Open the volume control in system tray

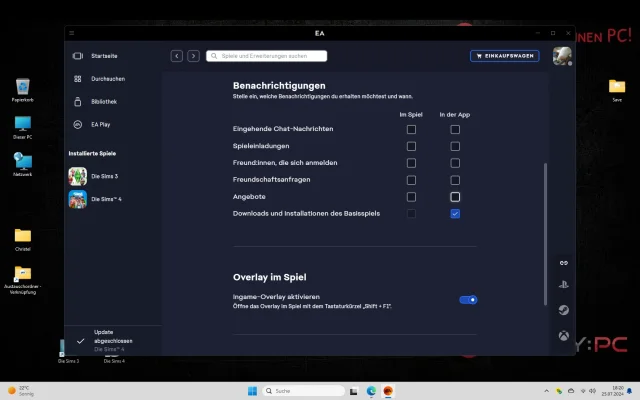click(593, 391)
